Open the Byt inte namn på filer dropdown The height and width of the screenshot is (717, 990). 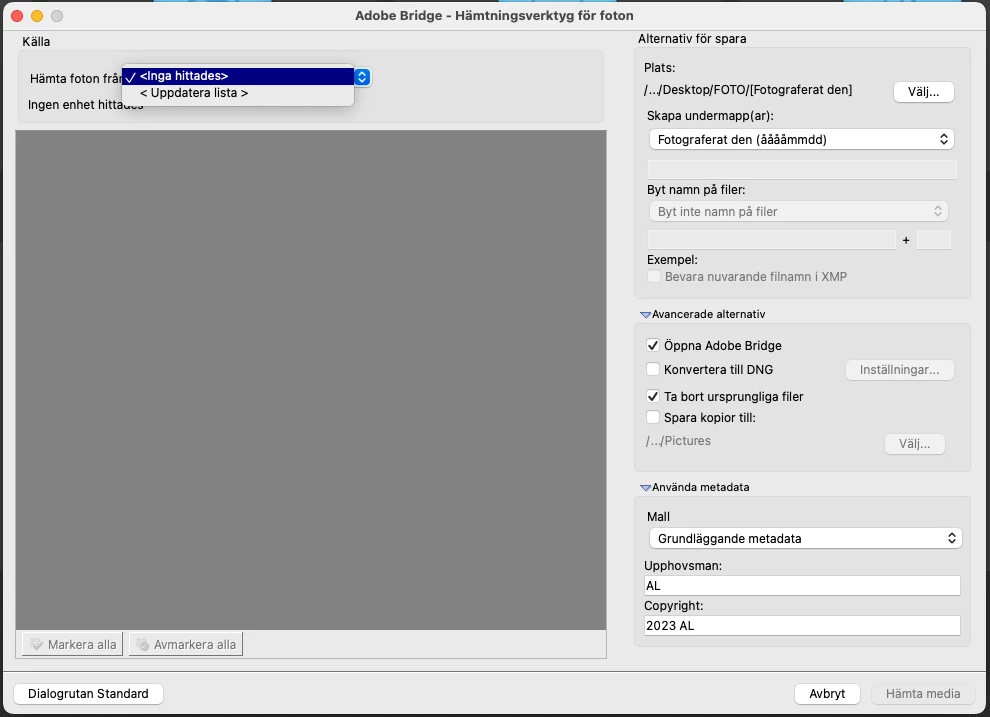(799, 211)
